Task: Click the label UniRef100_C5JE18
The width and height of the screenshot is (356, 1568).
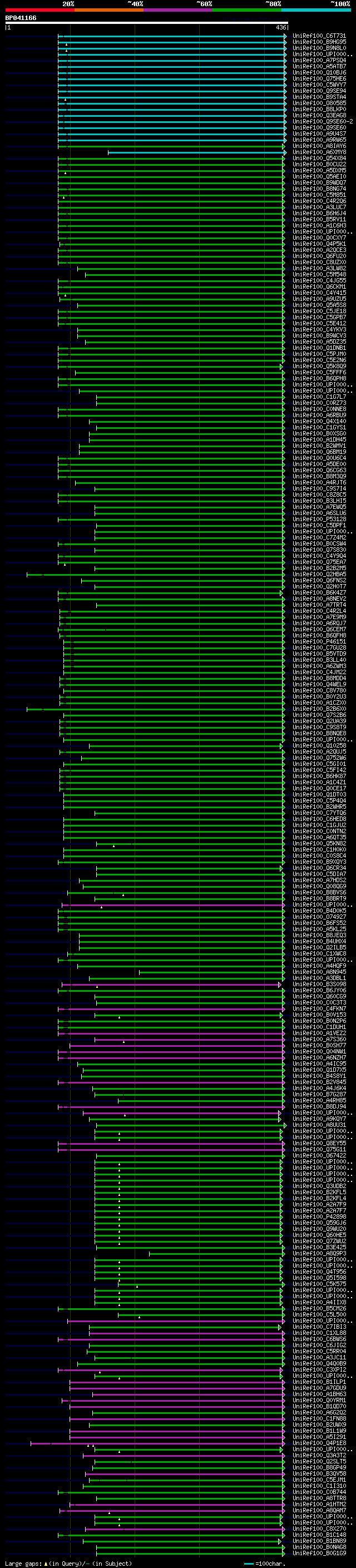Action: [319, 311]
